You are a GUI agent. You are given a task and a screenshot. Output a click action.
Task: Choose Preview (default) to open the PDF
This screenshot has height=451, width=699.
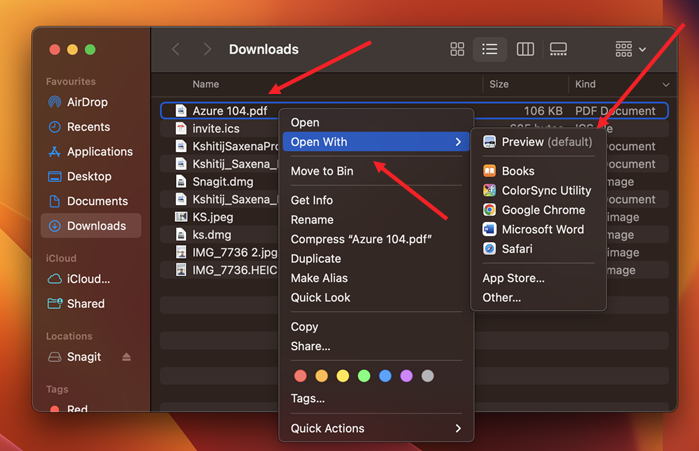(x=538, y=142)
